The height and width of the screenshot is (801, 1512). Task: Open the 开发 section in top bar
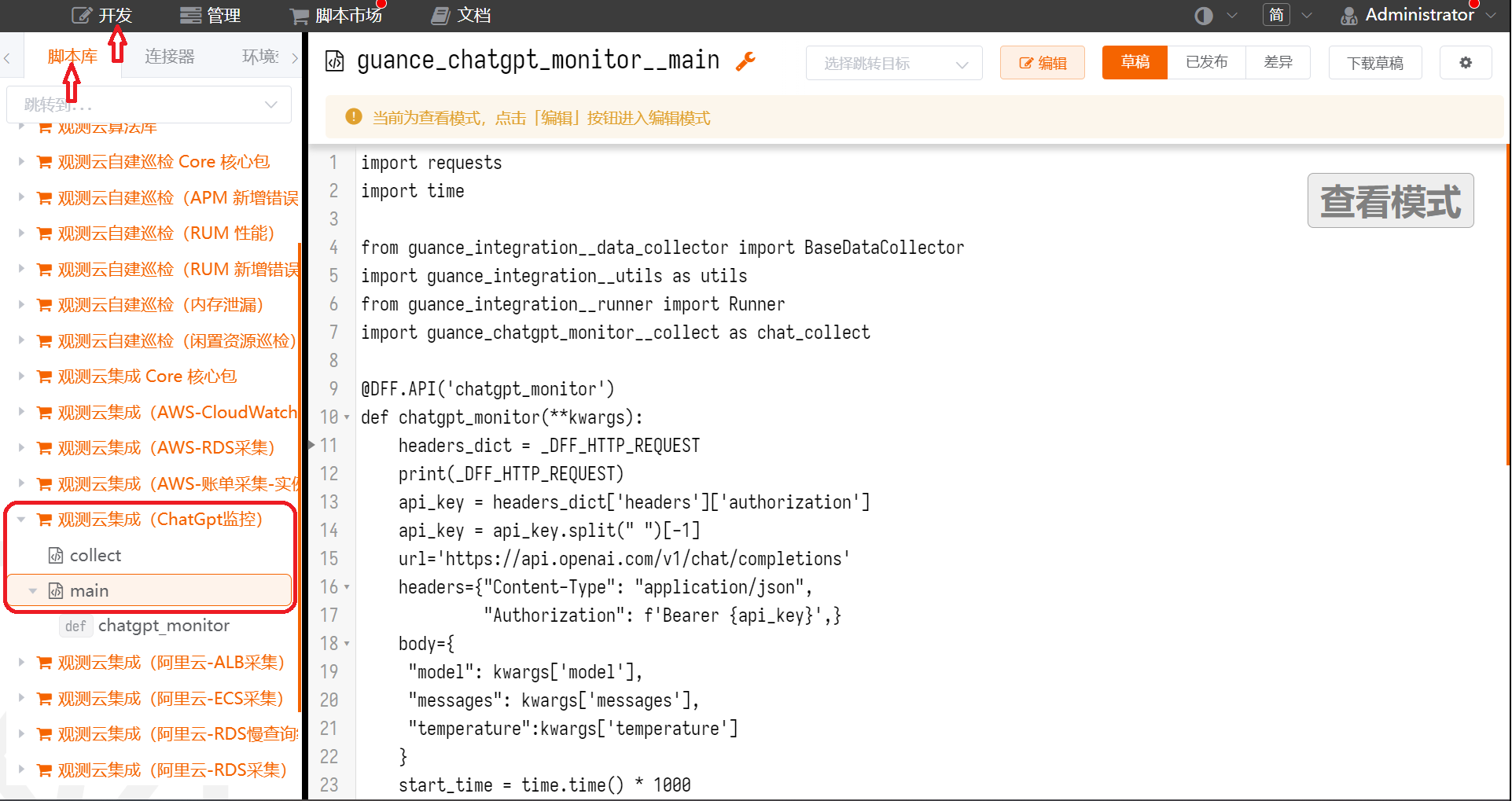(x=101, y=15)
